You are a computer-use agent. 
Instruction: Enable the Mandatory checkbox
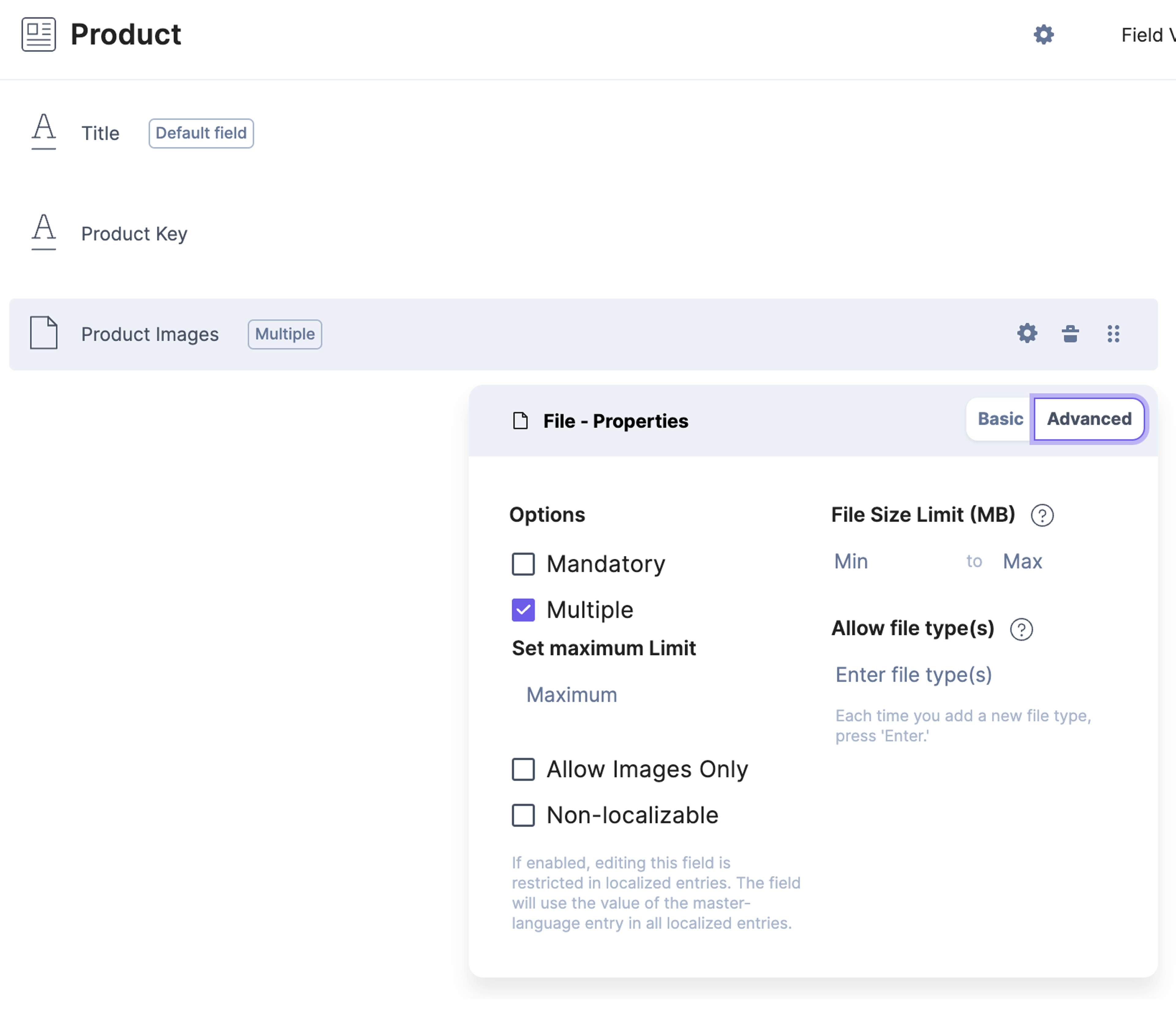[523, 564]
